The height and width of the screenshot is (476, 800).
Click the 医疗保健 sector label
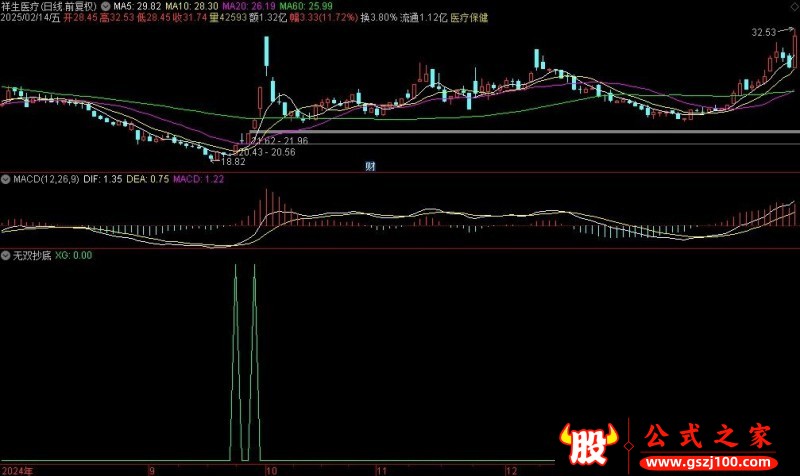pos(469,18)
